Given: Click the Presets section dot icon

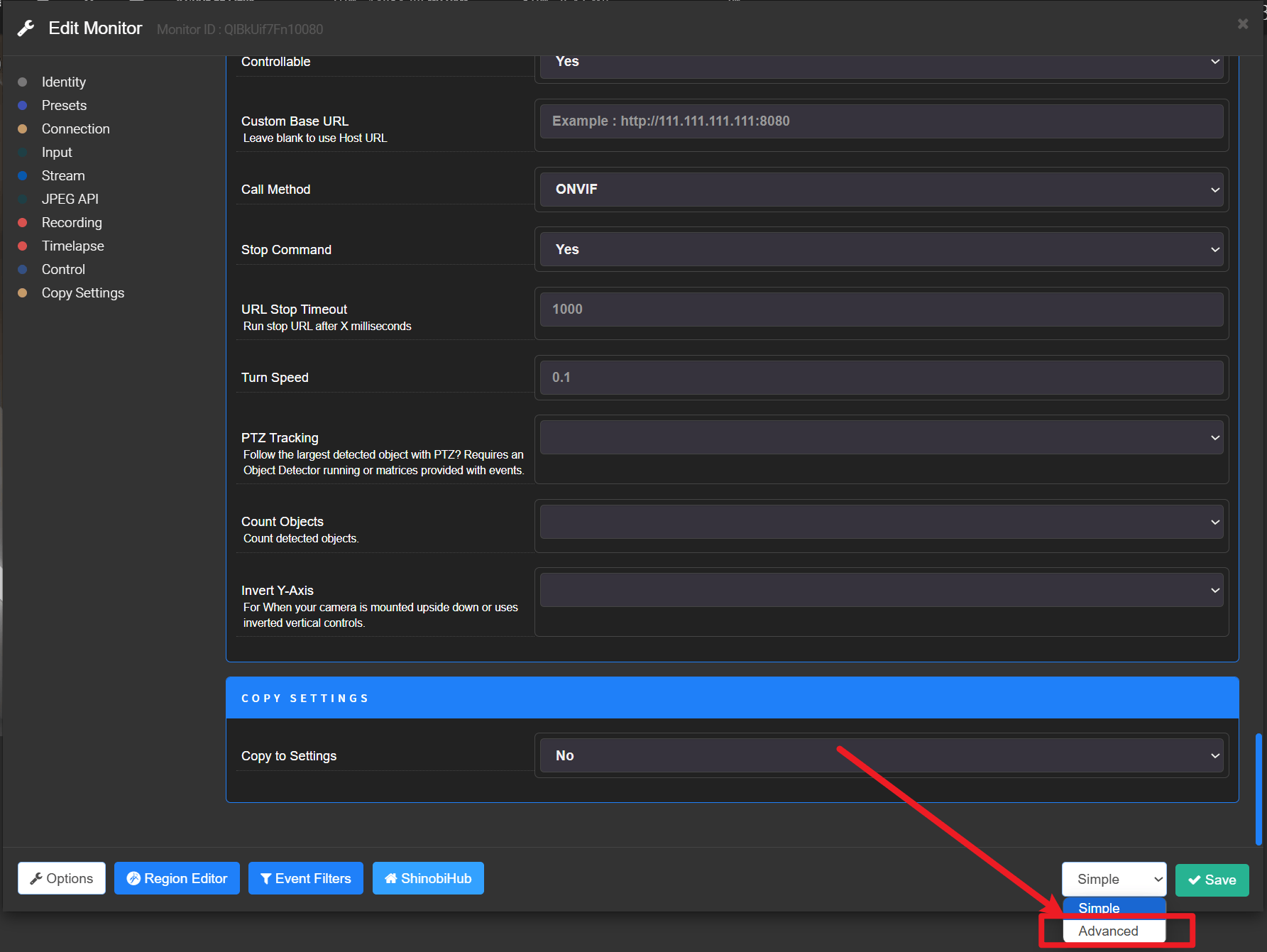Looking at the screenshot, I should (23, 106).
